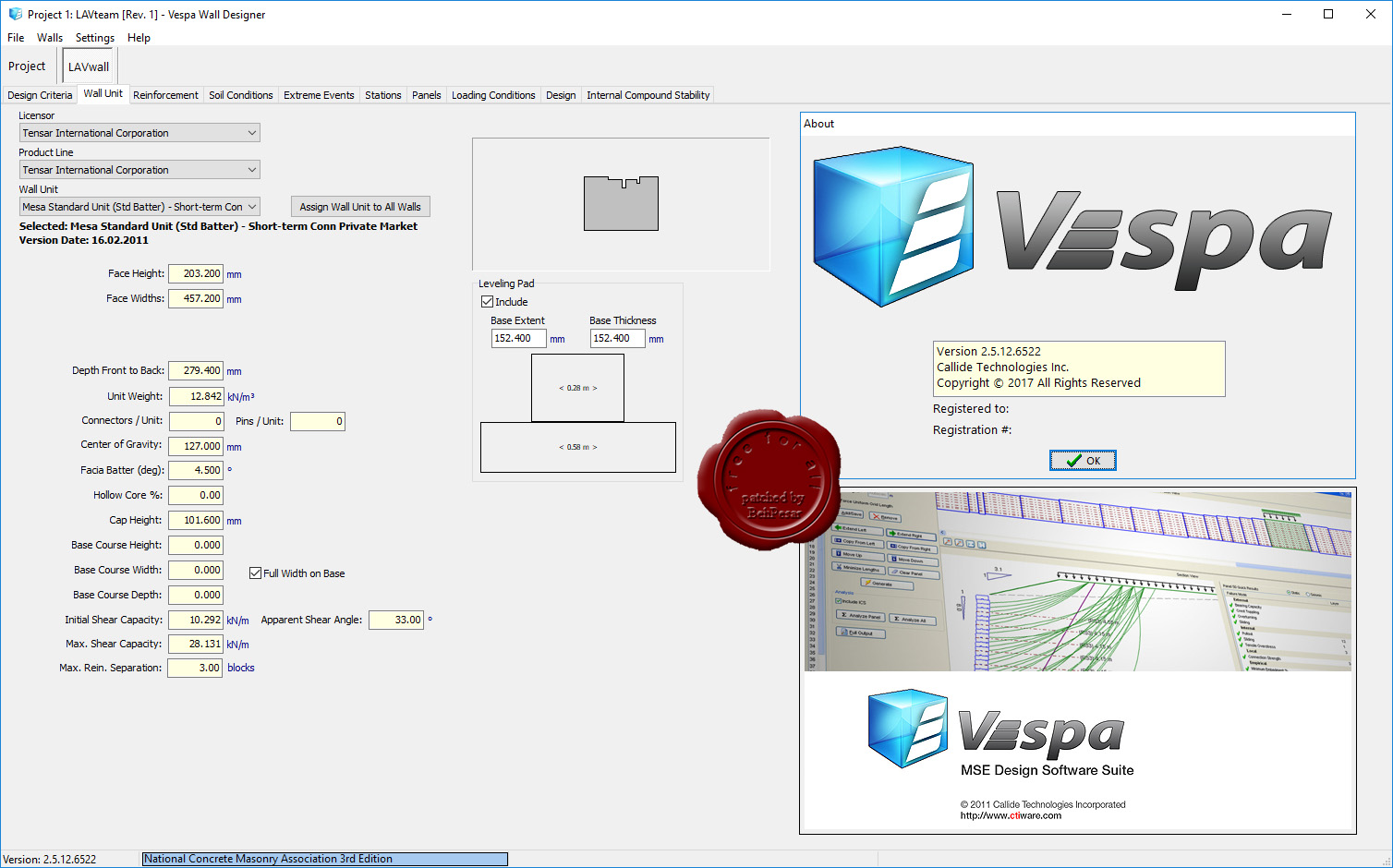The width and height of the screenshot is (1393, 868).
Task: Open the Walls menu
Action: point(50,38)
